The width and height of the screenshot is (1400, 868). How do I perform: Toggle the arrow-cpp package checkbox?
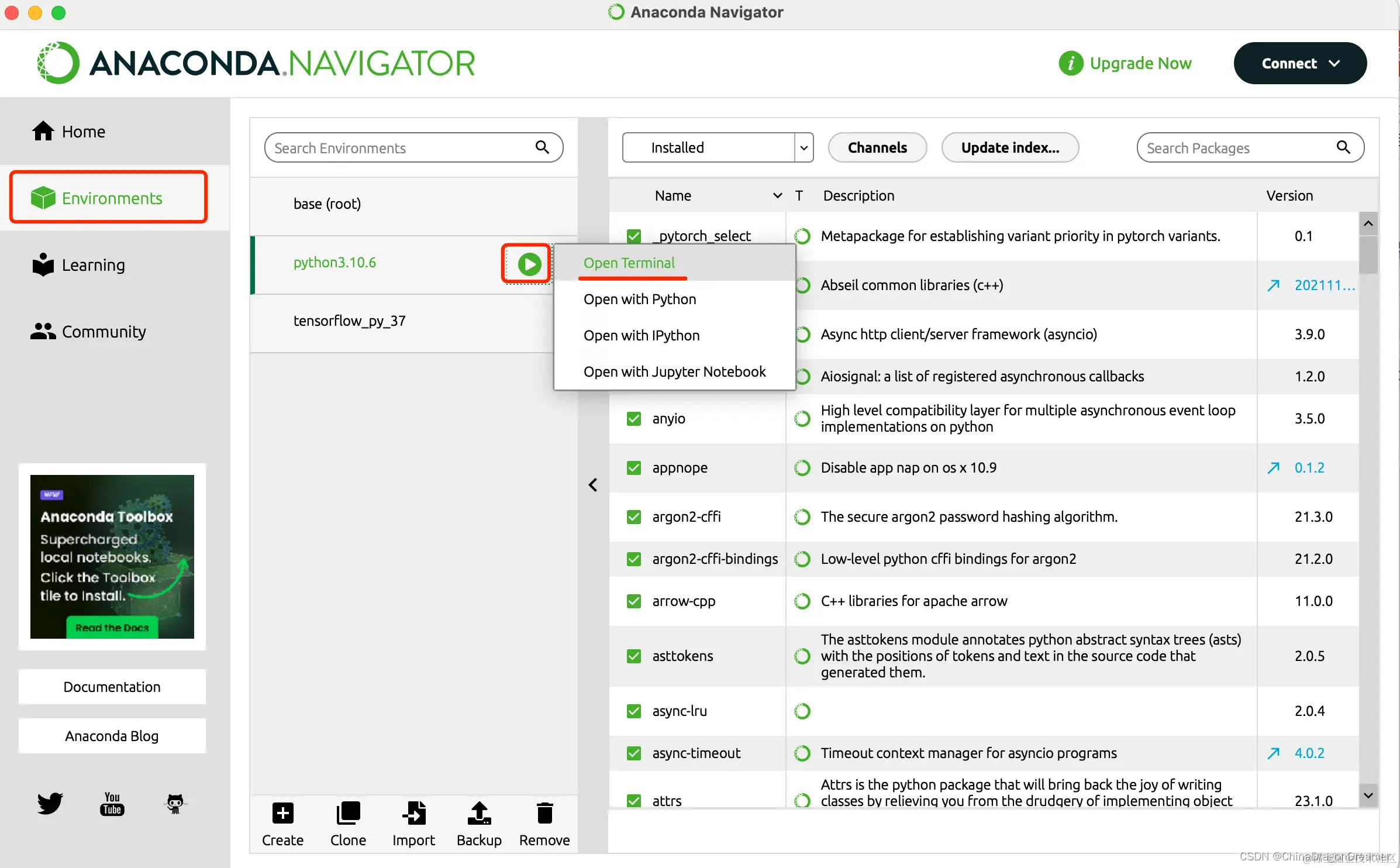coord(633,601)
